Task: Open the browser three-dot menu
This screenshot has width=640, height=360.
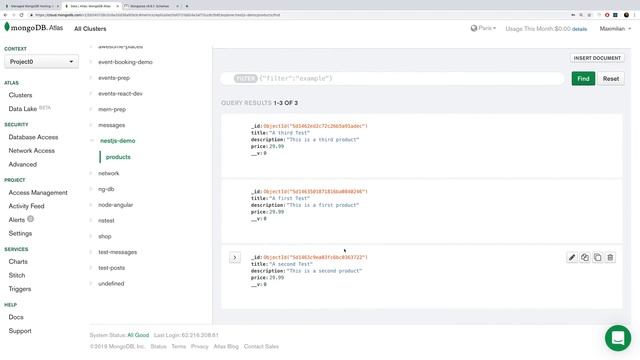Action: (635, 15)
